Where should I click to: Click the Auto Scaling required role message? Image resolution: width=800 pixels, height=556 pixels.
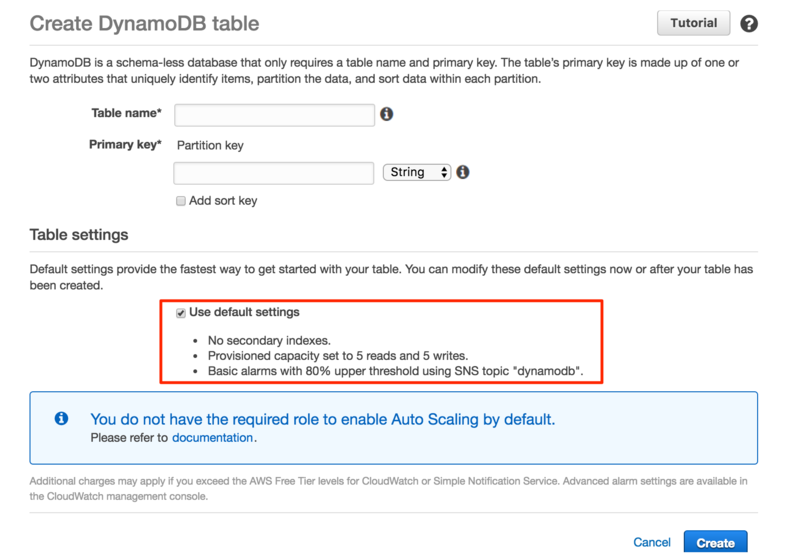click(322, 419)
